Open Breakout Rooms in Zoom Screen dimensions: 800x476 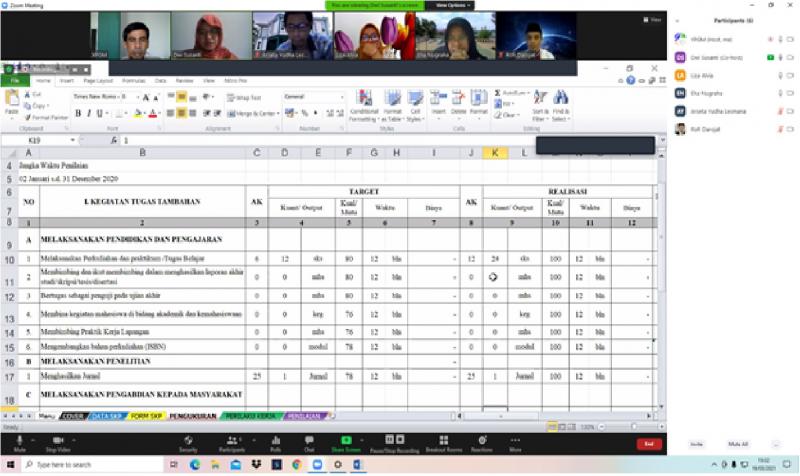(x=442, y=440)
